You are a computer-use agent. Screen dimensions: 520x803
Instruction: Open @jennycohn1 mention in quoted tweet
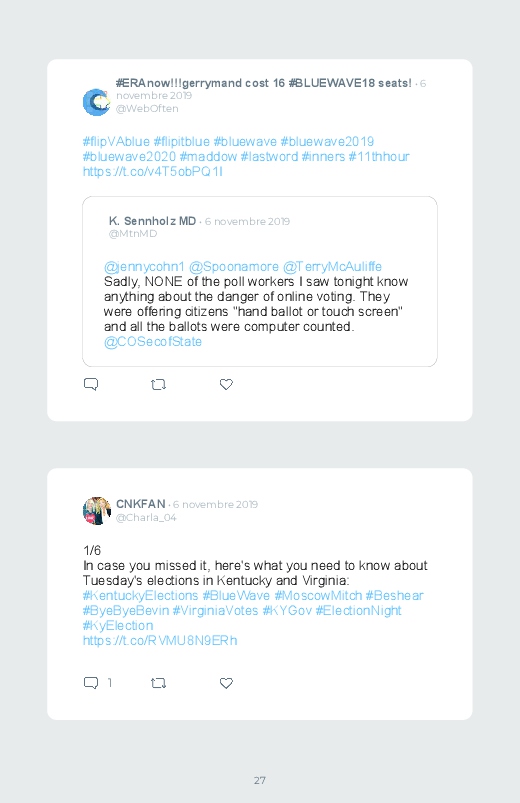pos(144,267)
